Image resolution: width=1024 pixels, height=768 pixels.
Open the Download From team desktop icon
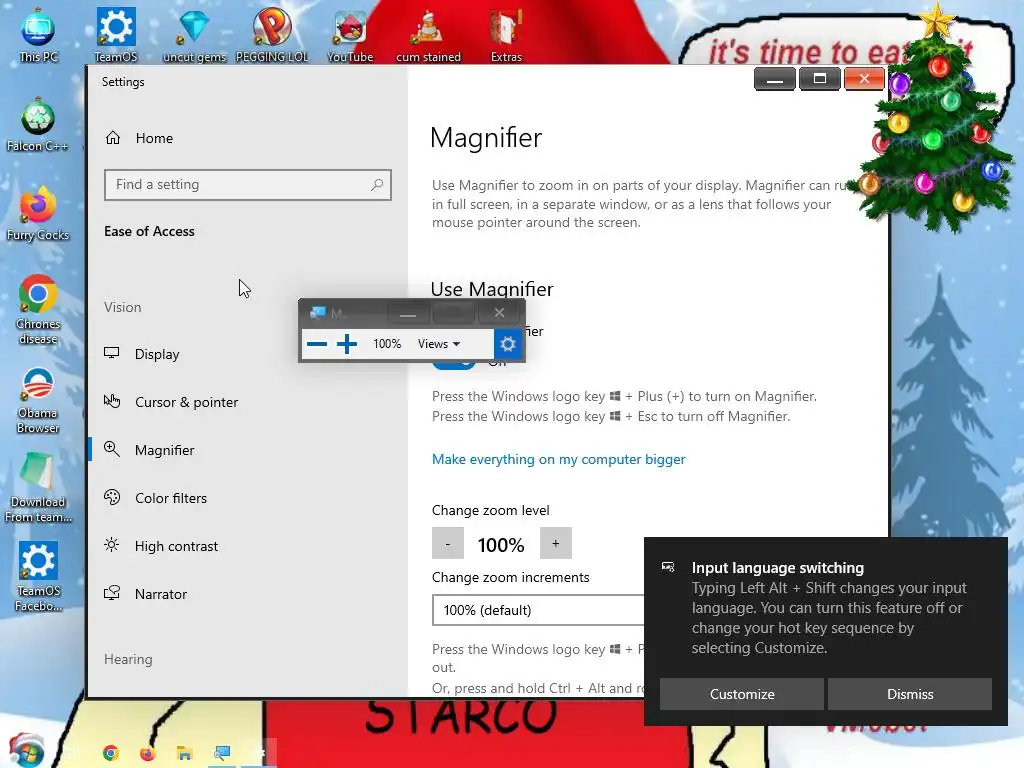(x=37, y=487)
